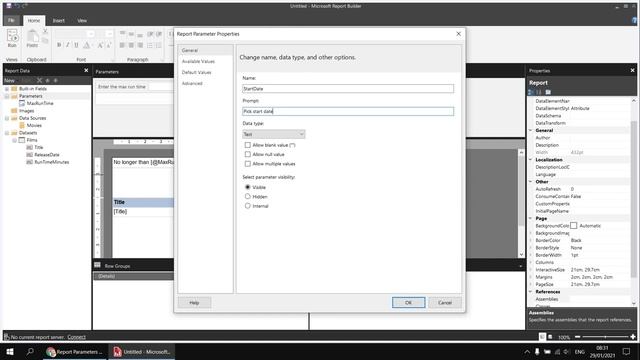Switch to the View ribbon tab

pos(82,20)
